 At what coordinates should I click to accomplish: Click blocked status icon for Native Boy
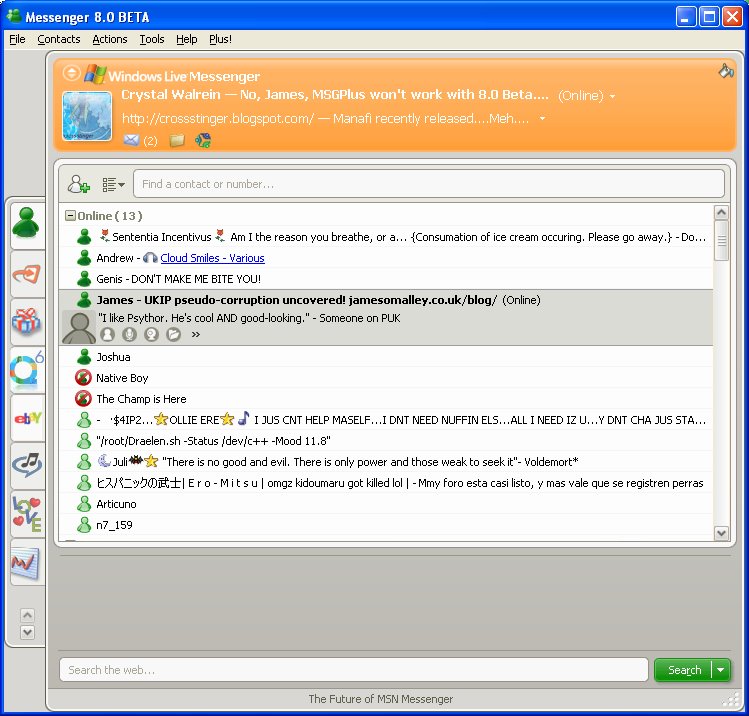(83, 378)
